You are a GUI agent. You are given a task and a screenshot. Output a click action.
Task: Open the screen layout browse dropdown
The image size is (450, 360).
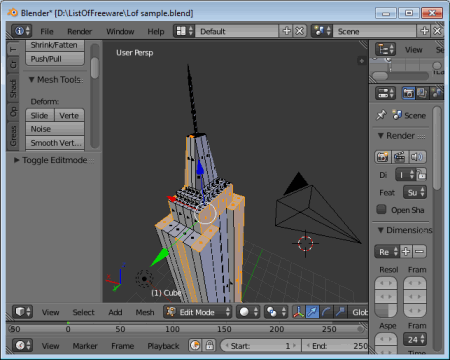(x=184, y=31)
